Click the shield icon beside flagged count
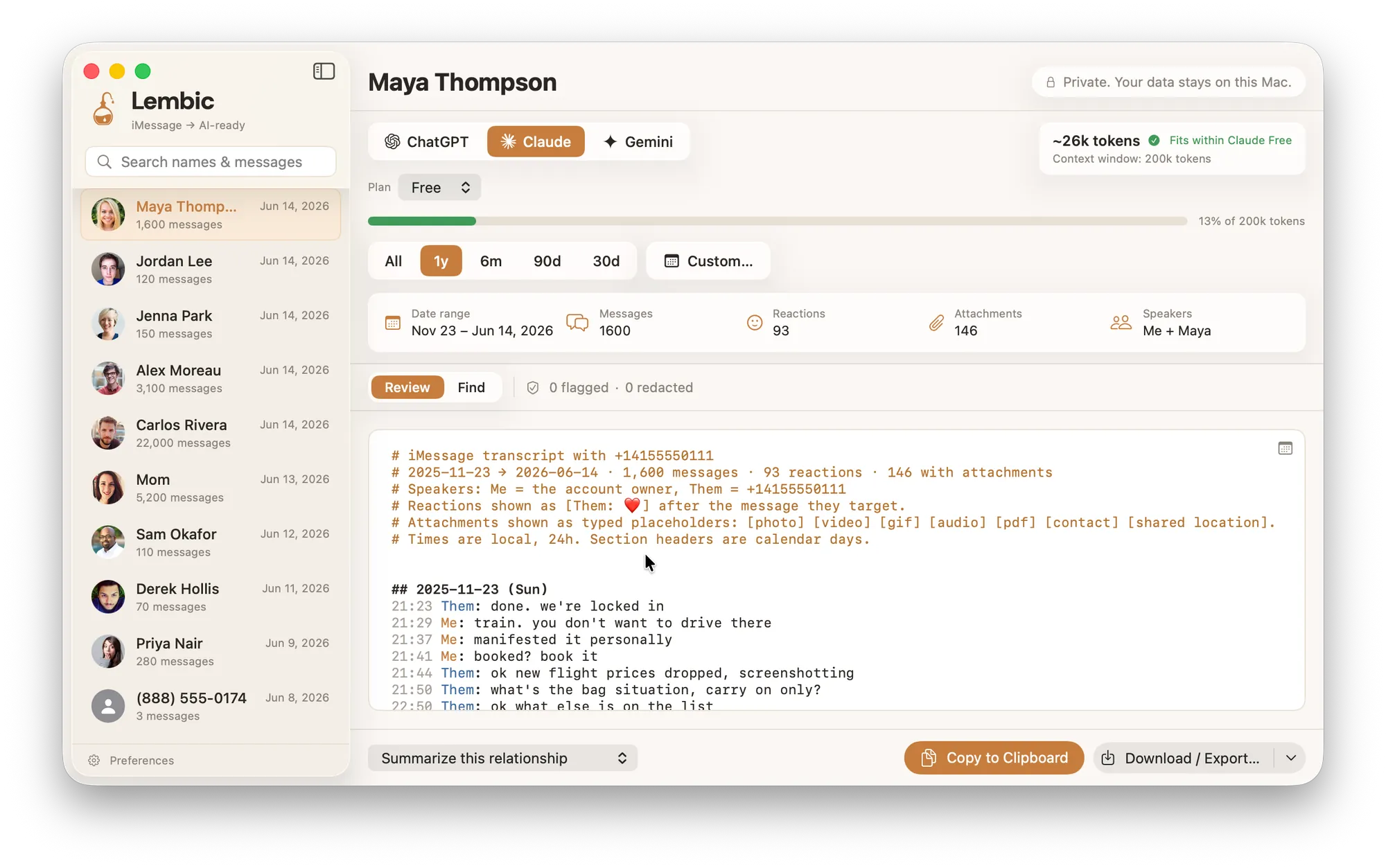The height and width of the screenshot is (868, 1386). click(533, 388)
